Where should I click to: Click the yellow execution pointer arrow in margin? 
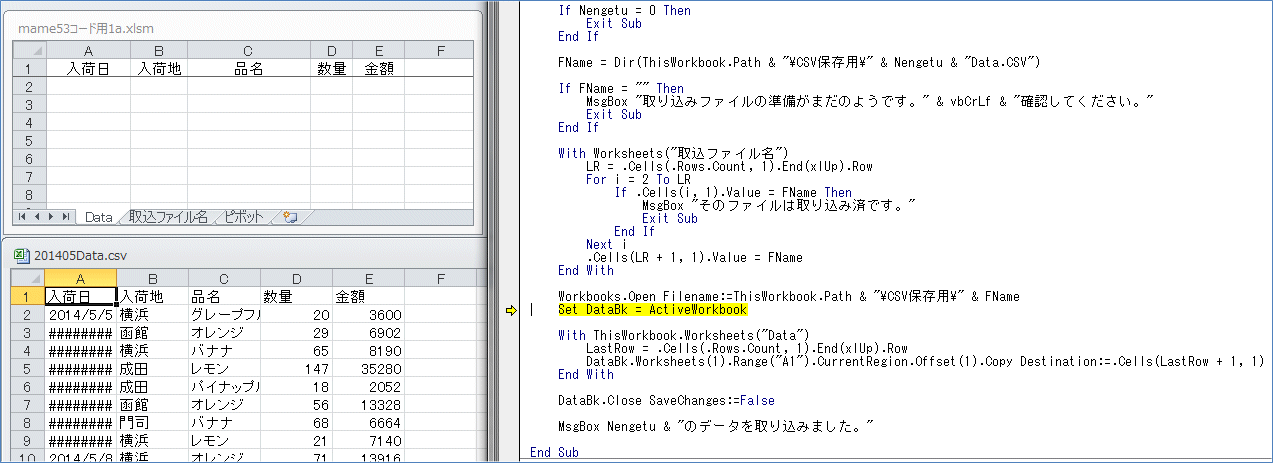click(511, 311)
